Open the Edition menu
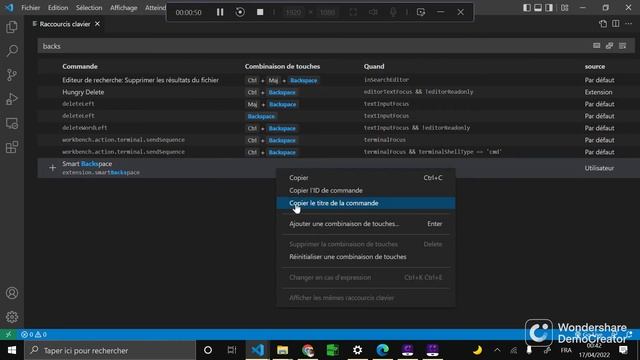 point(58,8)
